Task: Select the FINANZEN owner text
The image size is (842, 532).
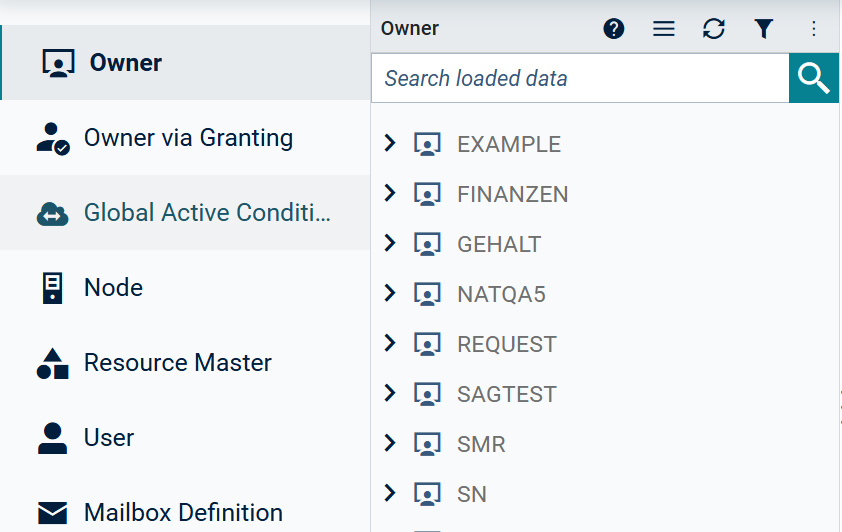Action: tap(512, 195)
